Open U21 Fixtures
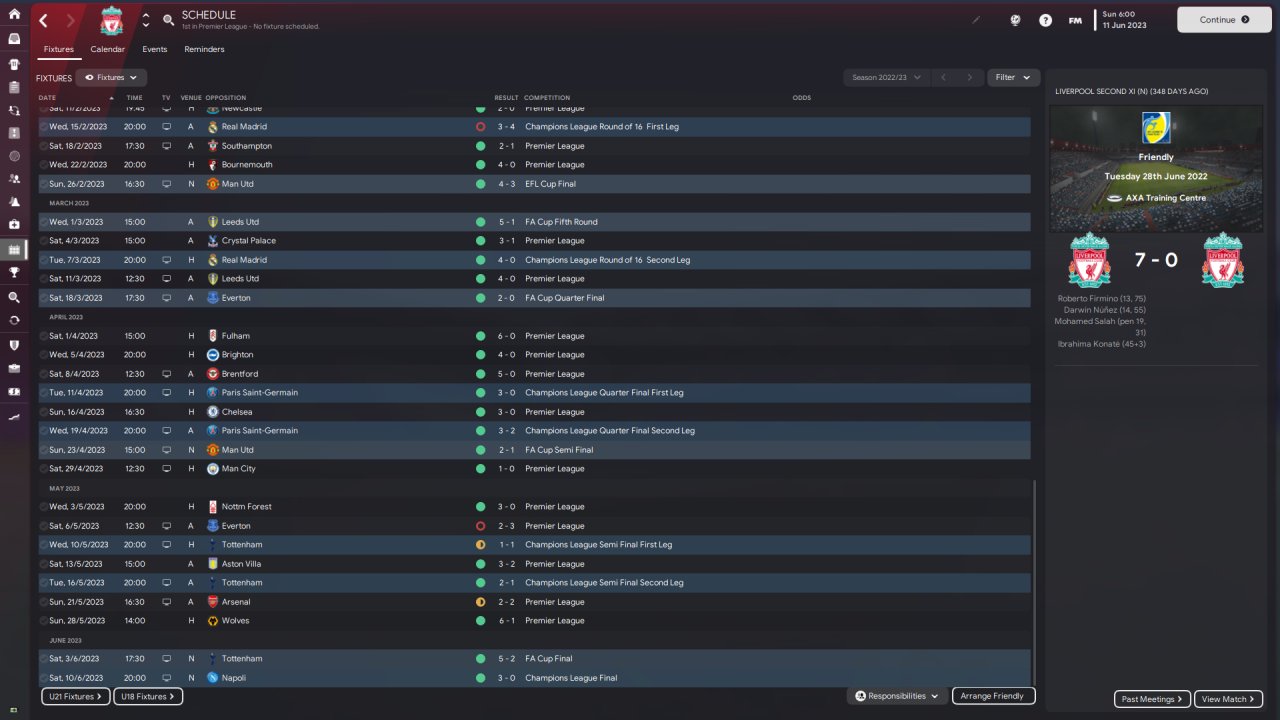This screenshot has height=720, width=1280. point(76,696)
